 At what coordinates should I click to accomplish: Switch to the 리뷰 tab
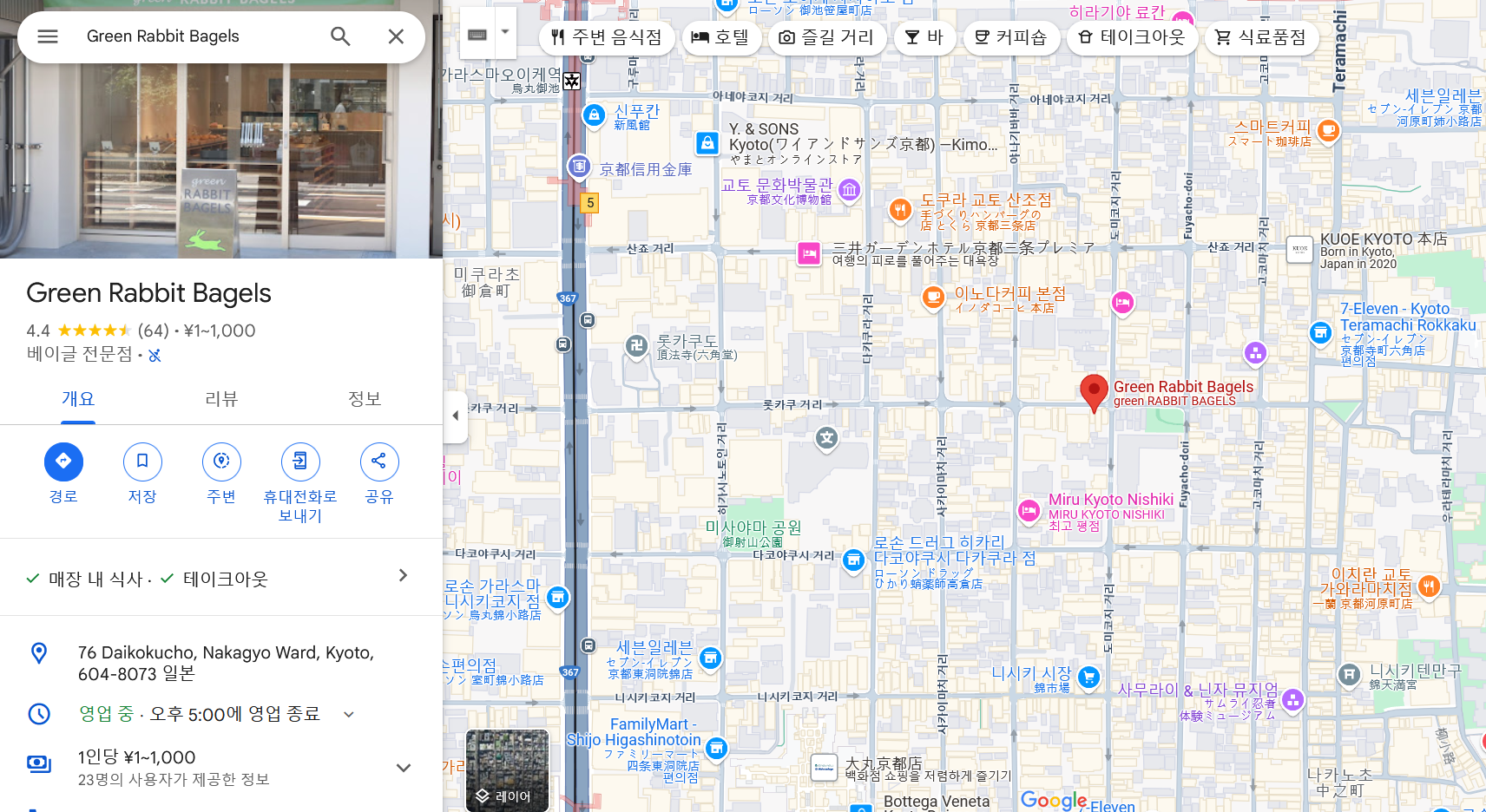point(221,399)
